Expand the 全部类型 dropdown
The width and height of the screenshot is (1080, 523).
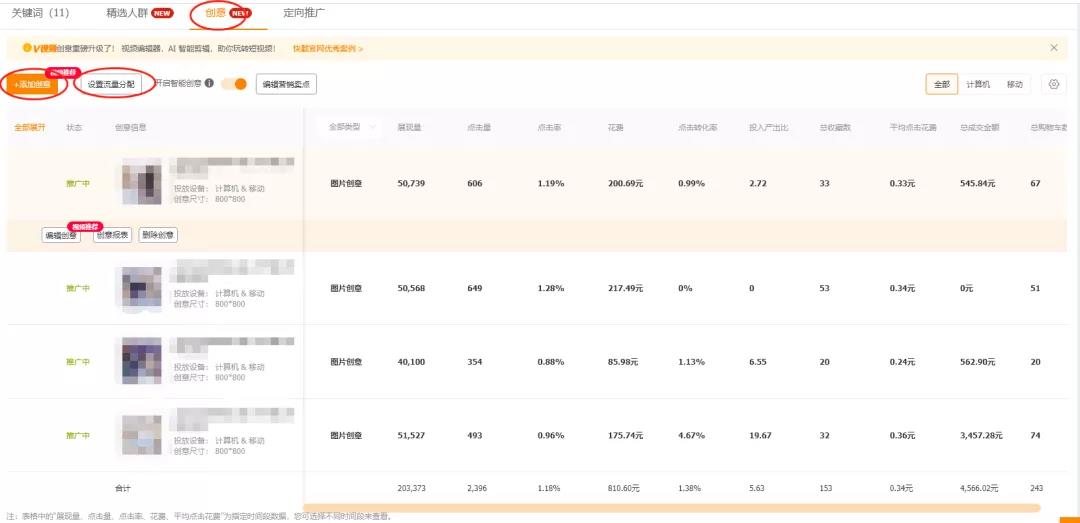[350, 127]
